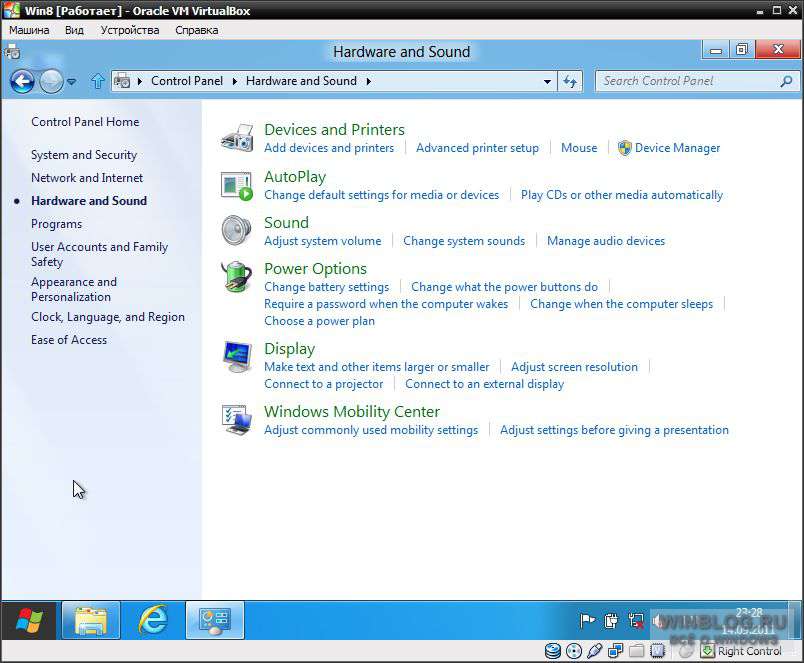Open the Машина menu
The height and width of the screenshot is (663, 804).
(29, 30)
